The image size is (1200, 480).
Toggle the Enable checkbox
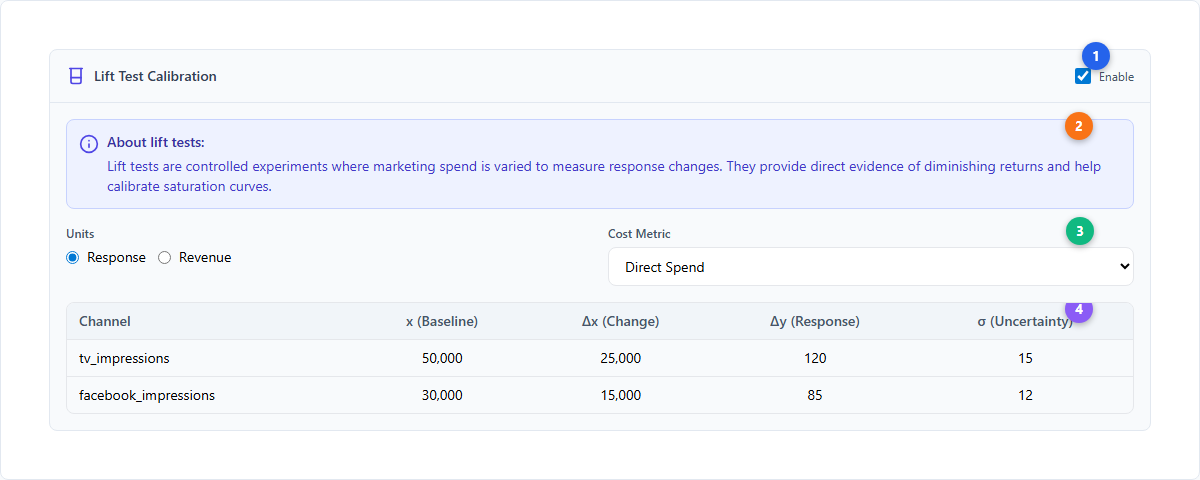pyautogui.click(x=1083, y=76)
